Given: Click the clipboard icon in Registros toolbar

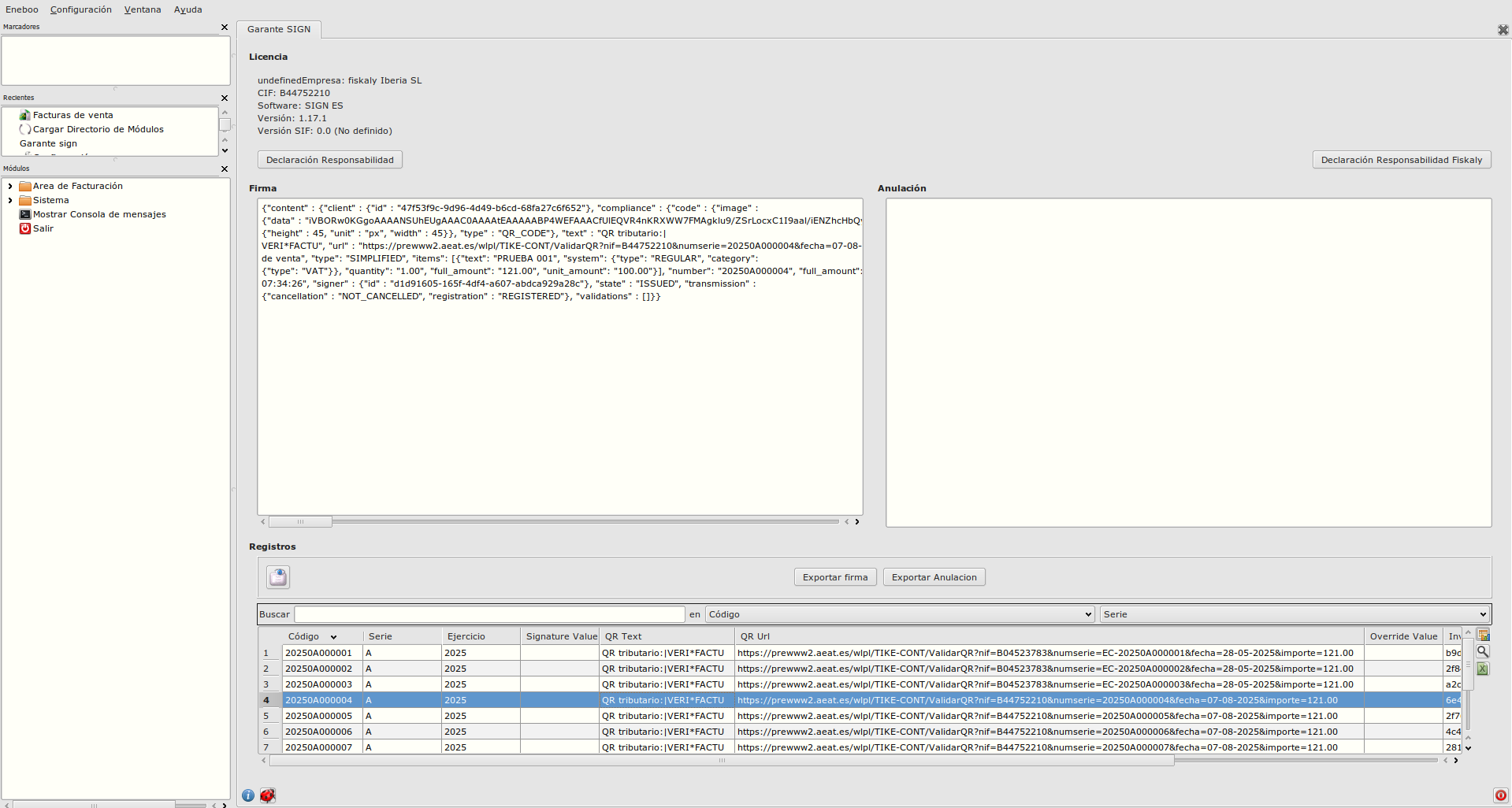Looking at the screenshot, I should [278, 577].
